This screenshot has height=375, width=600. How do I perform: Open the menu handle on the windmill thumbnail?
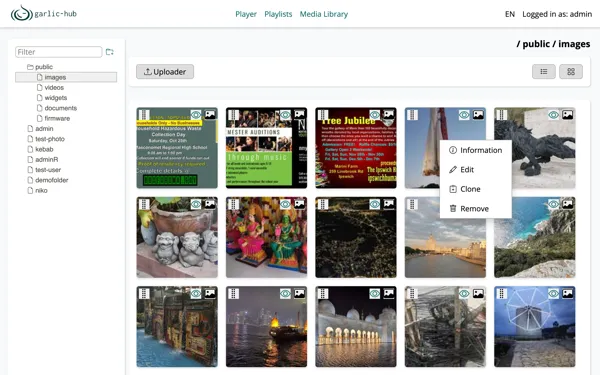(502, 294)
